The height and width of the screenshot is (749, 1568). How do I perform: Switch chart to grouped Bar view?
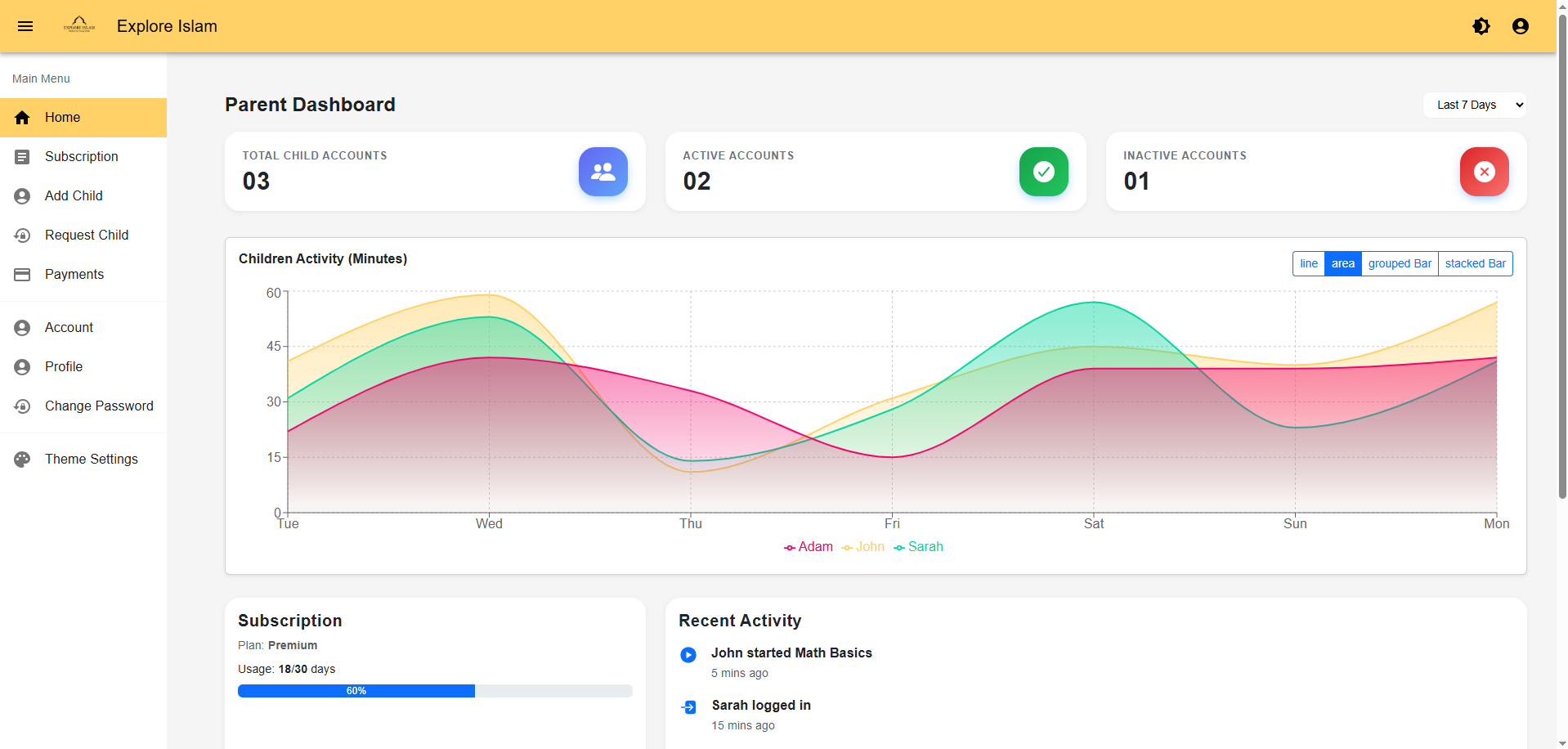tap(1399, 263)
